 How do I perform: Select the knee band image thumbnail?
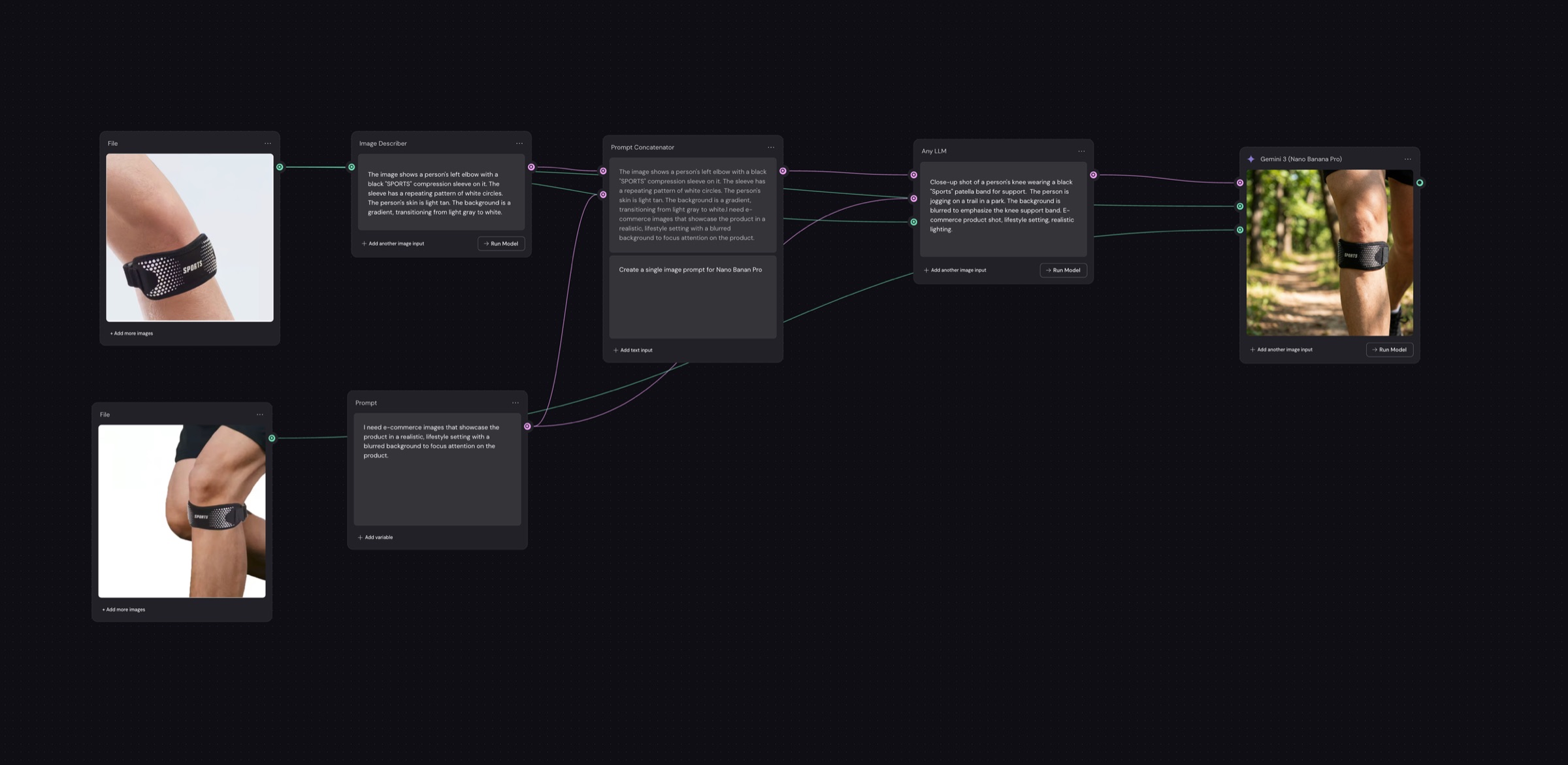pyautogui.click(x=182, y=512)
